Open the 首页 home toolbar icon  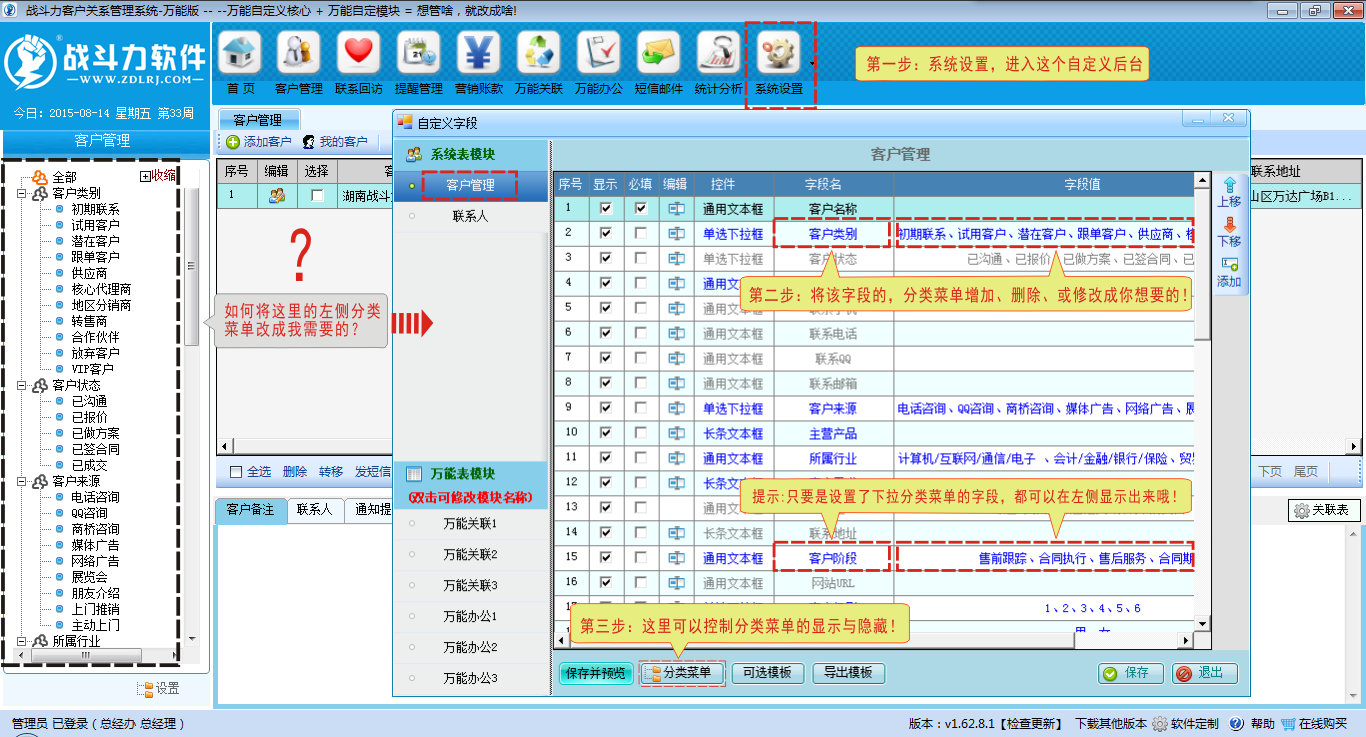click(240, 52)
